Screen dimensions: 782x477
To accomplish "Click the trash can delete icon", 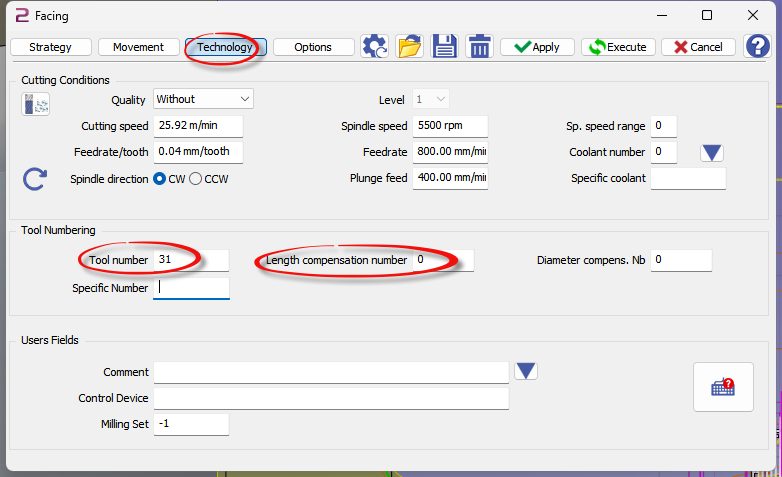I will (x=479, y=46).
